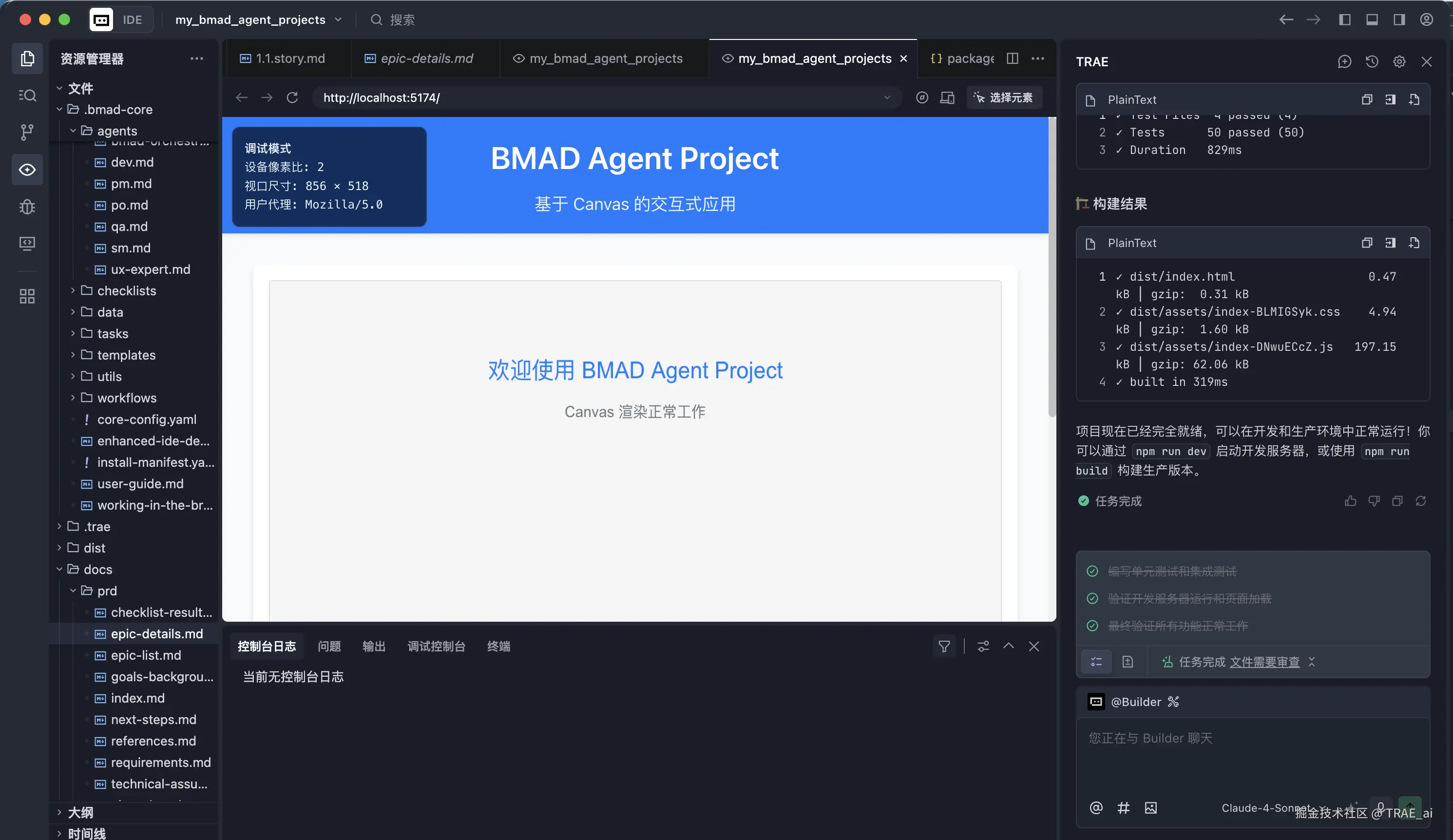Image resolution: width=1453 pixels, height=840 pixels.
Task: Collapse the docs folder
Action: coord(97,569)
